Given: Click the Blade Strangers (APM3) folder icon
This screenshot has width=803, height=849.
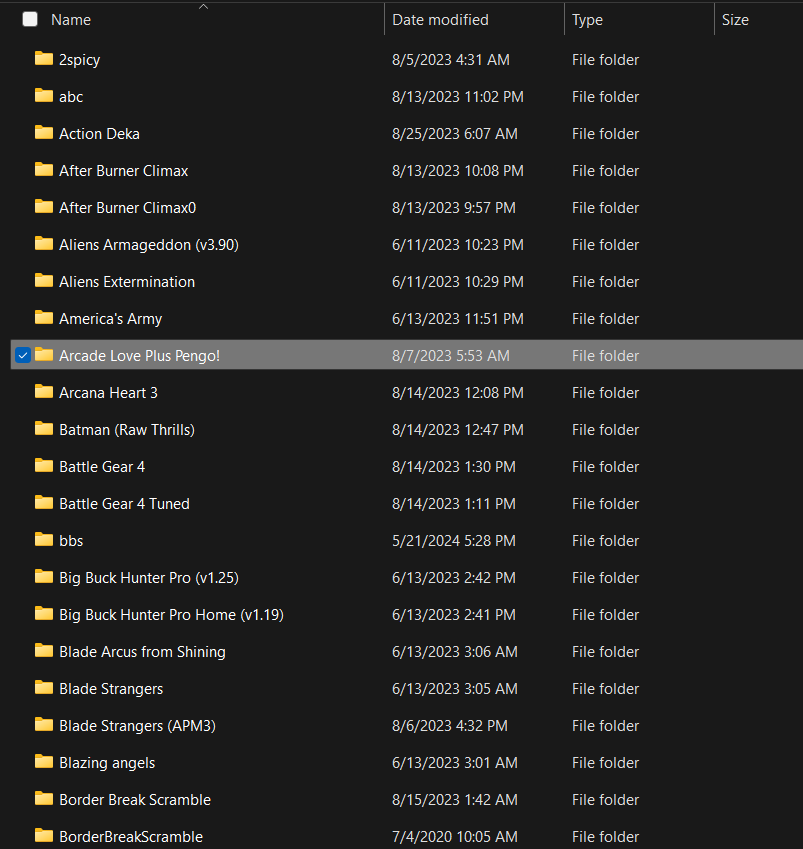Looking at the screenshot, I should (44, 724).
